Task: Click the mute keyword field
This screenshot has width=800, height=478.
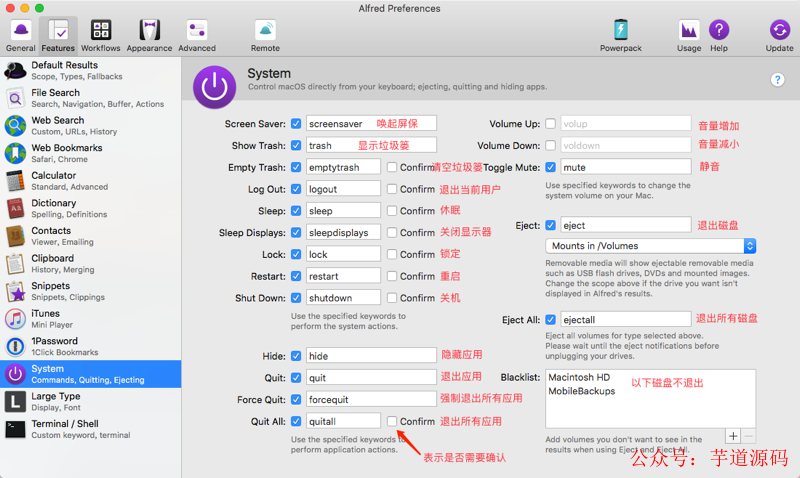Action: pyautogui.click(x=626, y=167)
